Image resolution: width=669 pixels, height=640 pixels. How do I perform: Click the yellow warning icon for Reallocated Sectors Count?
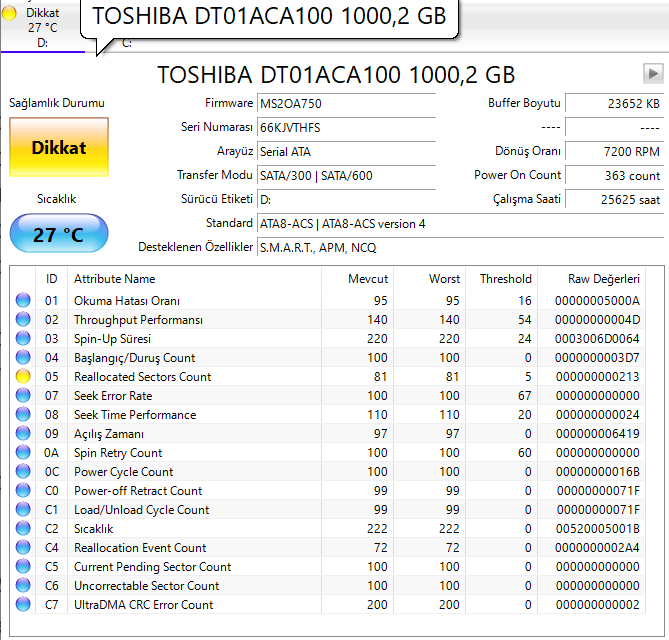click(x=23, y=376)
